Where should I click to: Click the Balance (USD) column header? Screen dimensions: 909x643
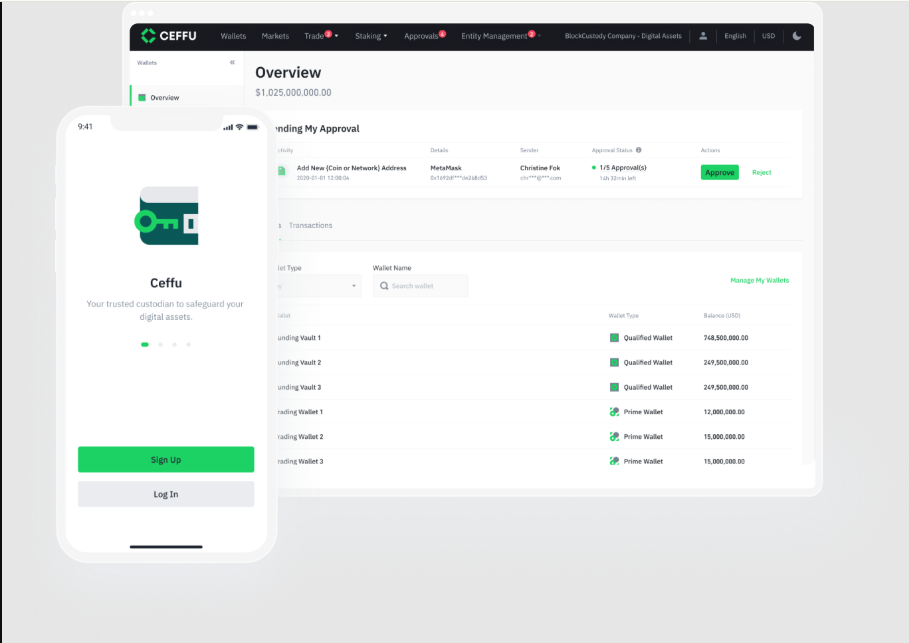(722, 315)
